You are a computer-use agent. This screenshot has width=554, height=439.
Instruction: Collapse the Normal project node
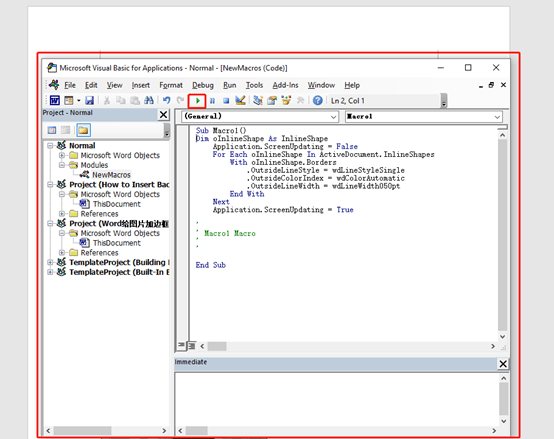click(x=51, y=146)
